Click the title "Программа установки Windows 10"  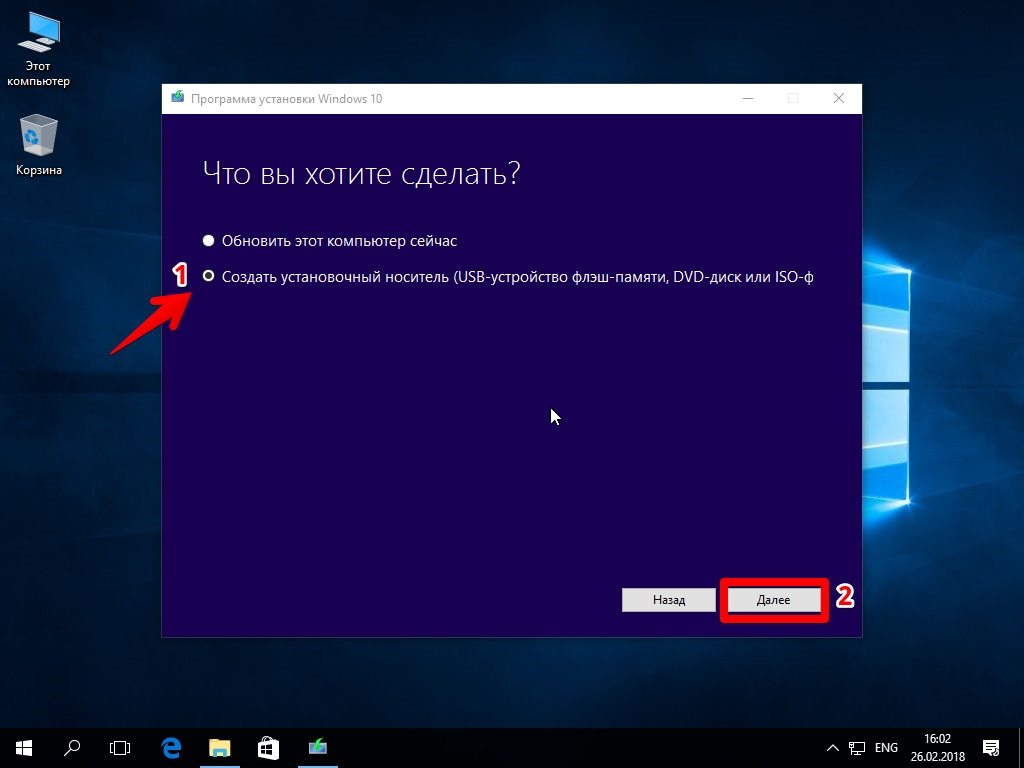point(286,99)
